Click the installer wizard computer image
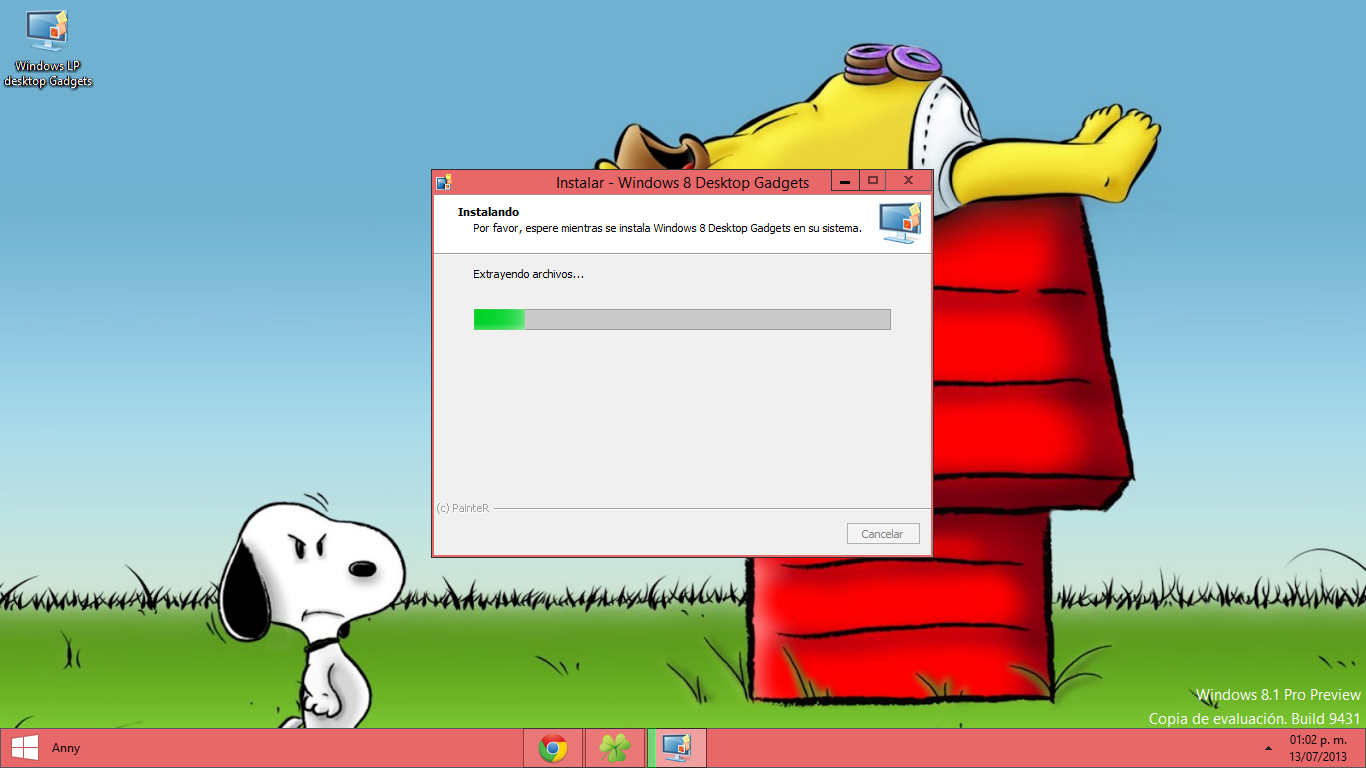The width and height of the screenshot is (1366, 768). (900, 223)
